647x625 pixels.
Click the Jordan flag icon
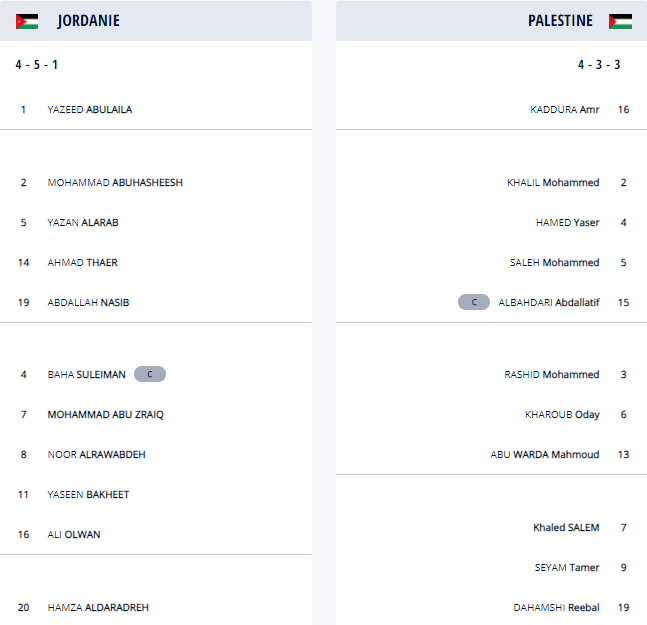tap(27, 21)
